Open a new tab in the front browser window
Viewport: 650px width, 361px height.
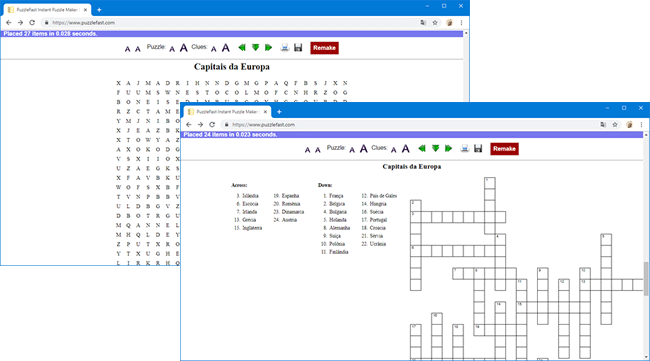click(279, 111)
